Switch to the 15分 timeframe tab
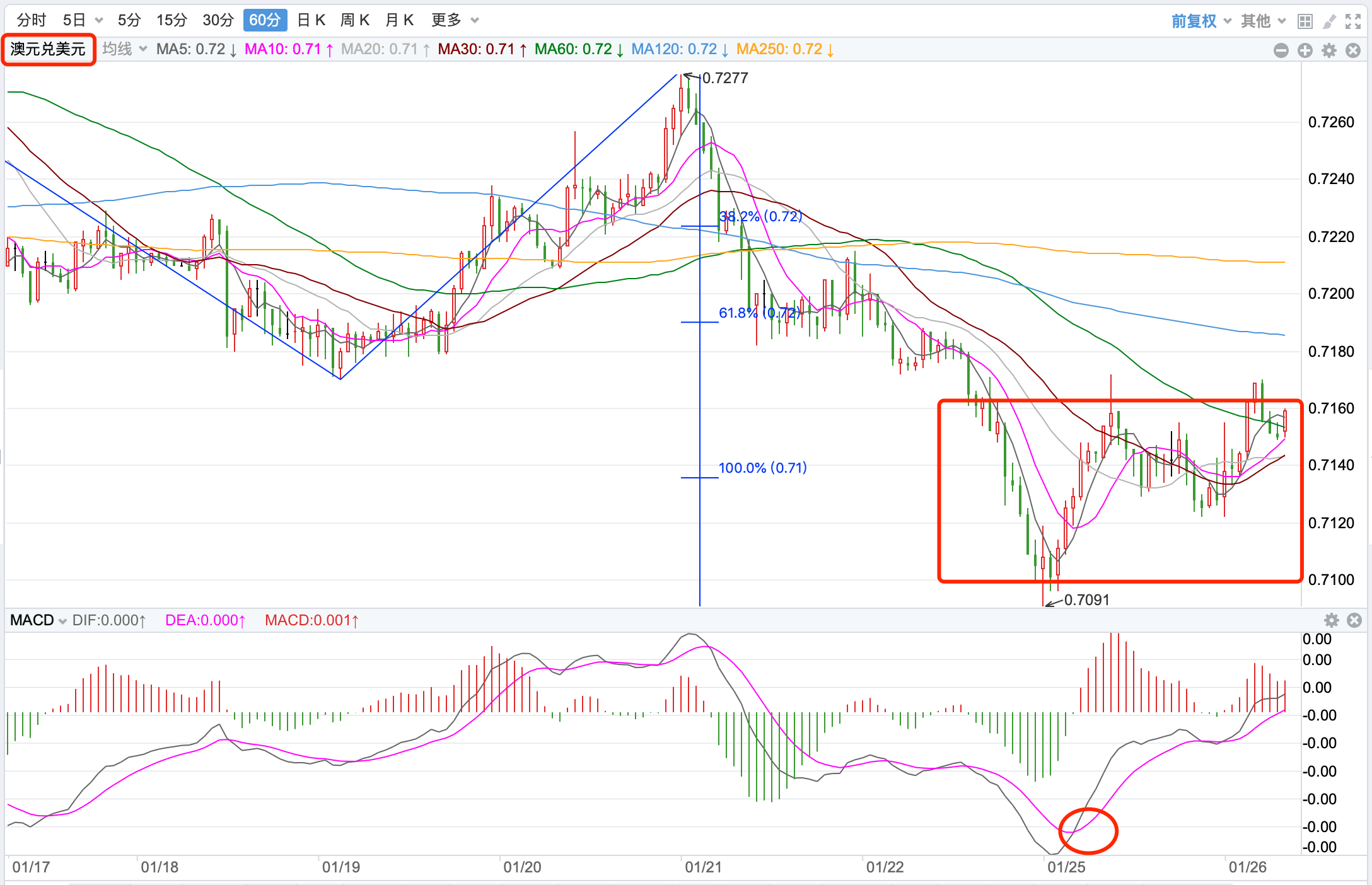The height and width of the screenshot is (885, 1372). point(171,20)
